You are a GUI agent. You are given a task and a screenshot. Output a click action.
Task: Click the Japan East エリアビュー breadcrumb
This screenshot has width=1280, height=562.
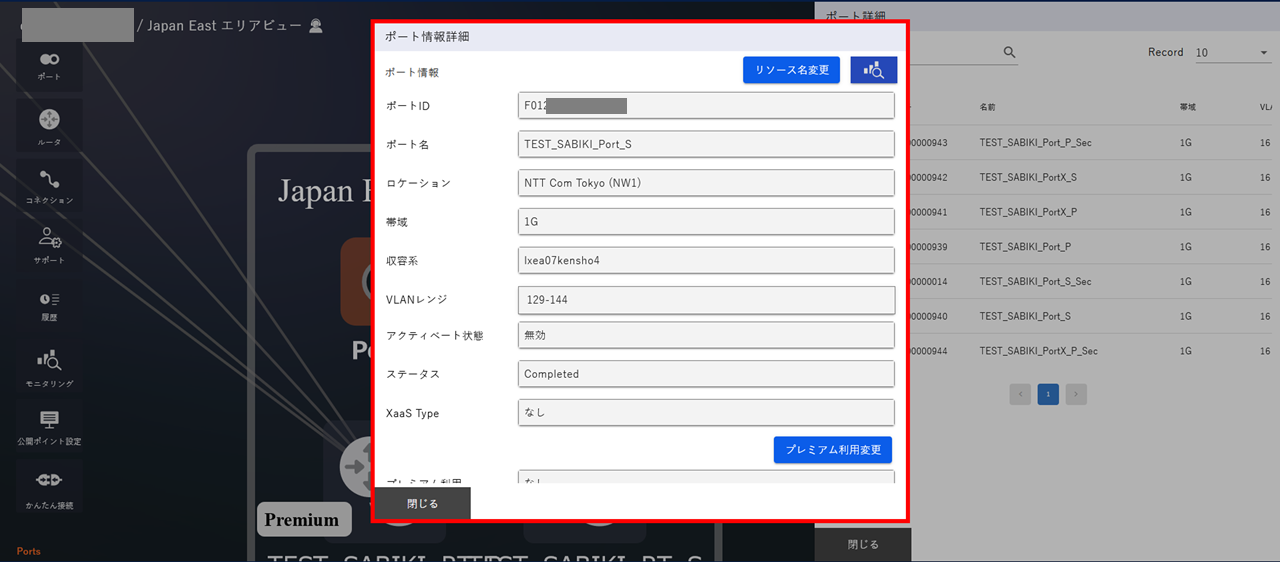[x=225, y=26]
